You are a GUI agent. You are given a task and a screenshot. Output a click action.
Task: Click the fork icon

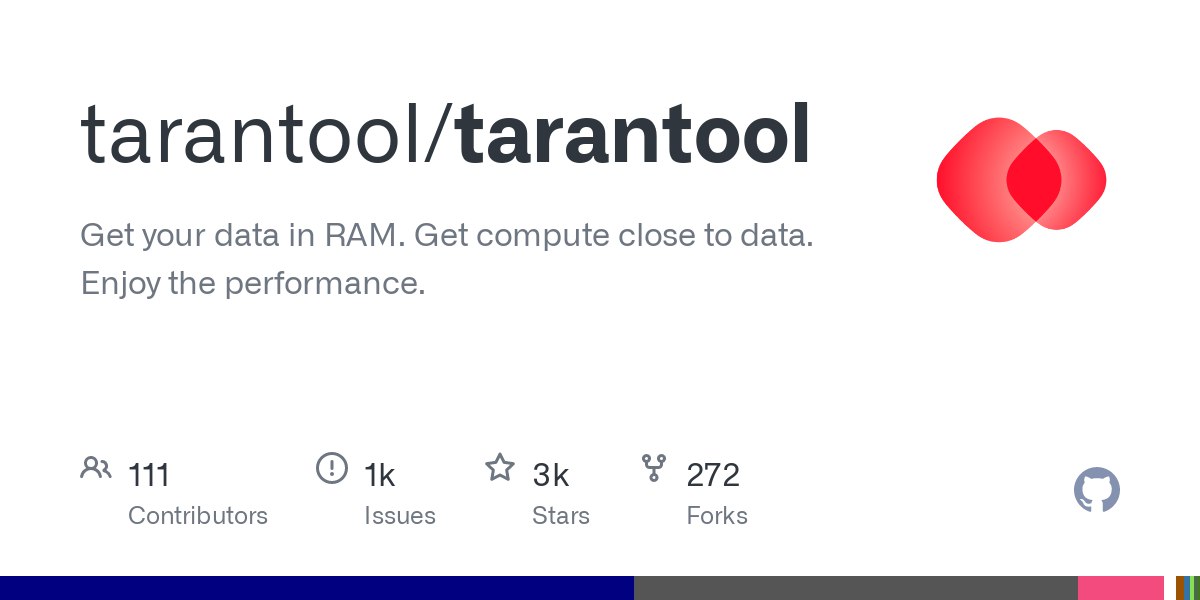click(x=654, y=468)
